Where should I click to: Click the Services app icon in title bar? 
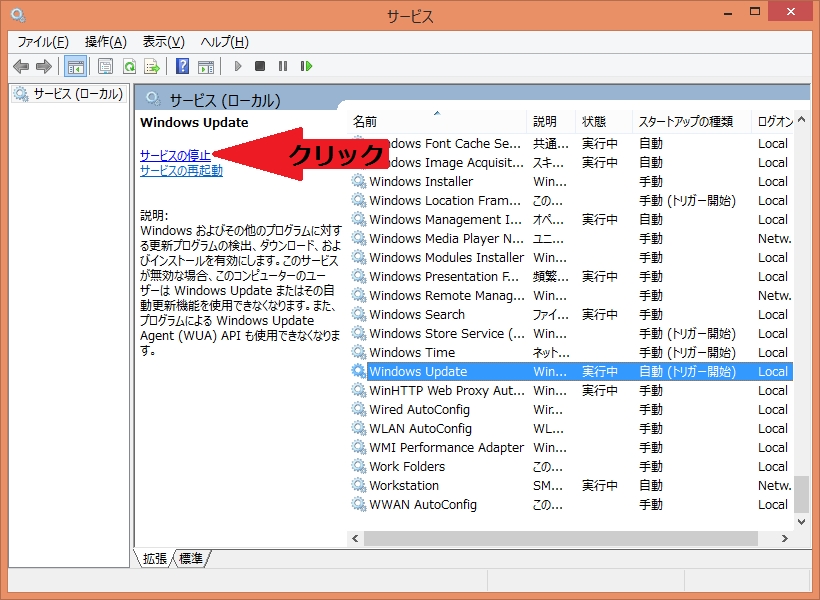click(18, 15)
